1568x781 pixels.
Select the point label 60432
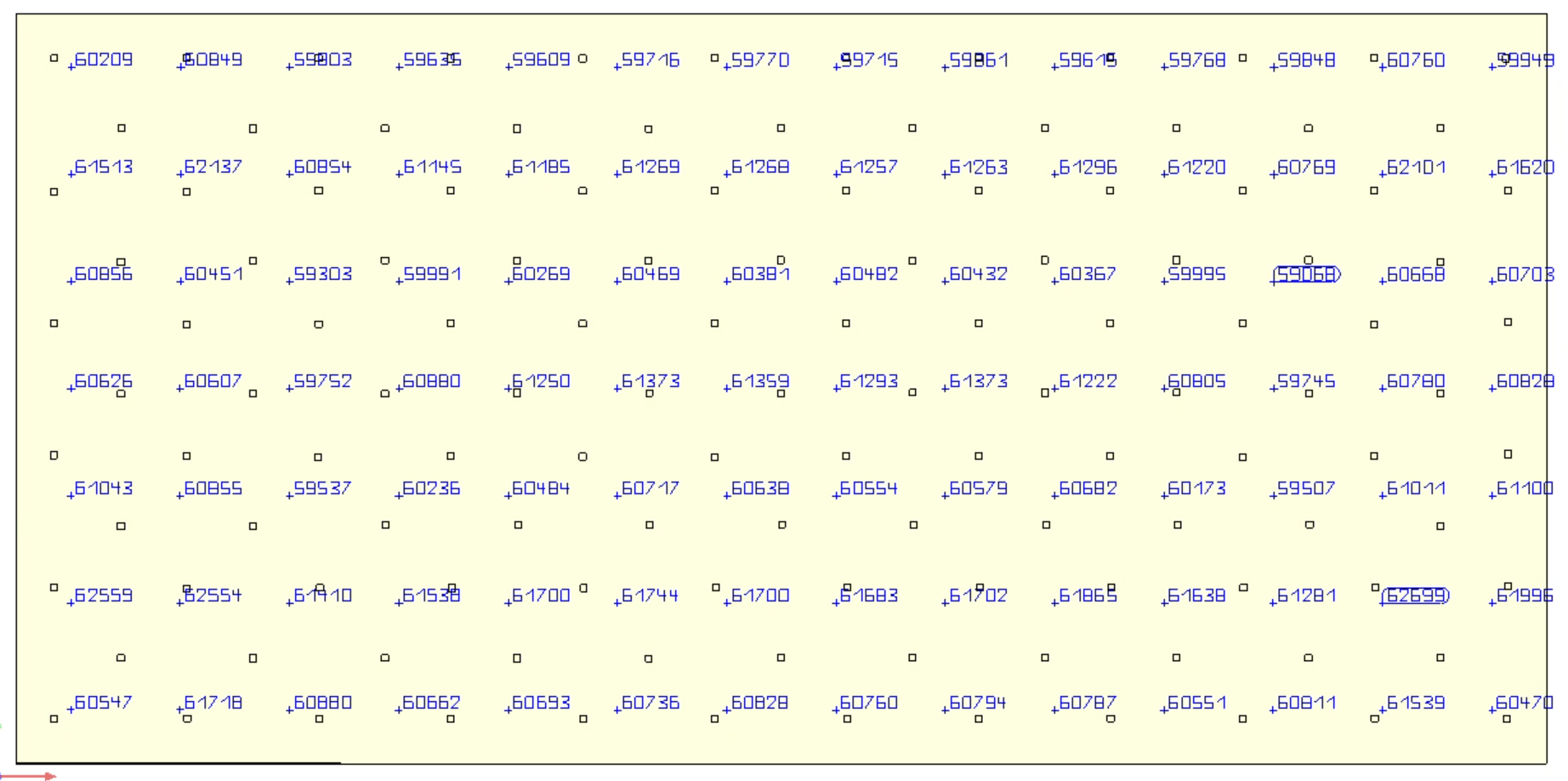pyautogui.click(x=979, y=274)
